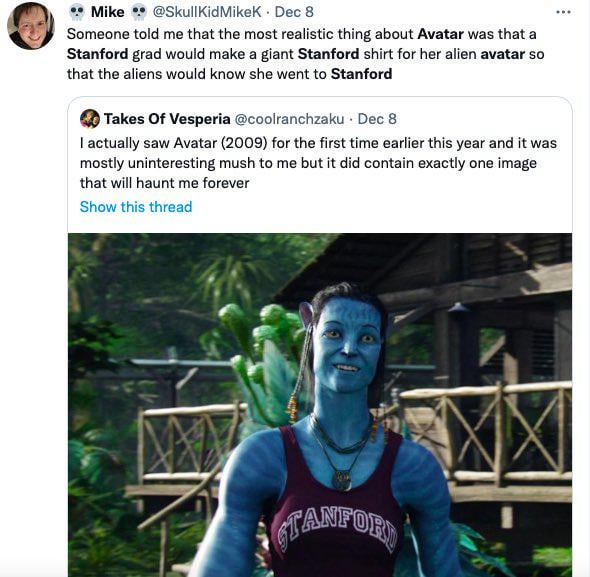The height and width of the screenshot is (577, 590).
Task: Click Mike's display name
Action: [108, 12]
